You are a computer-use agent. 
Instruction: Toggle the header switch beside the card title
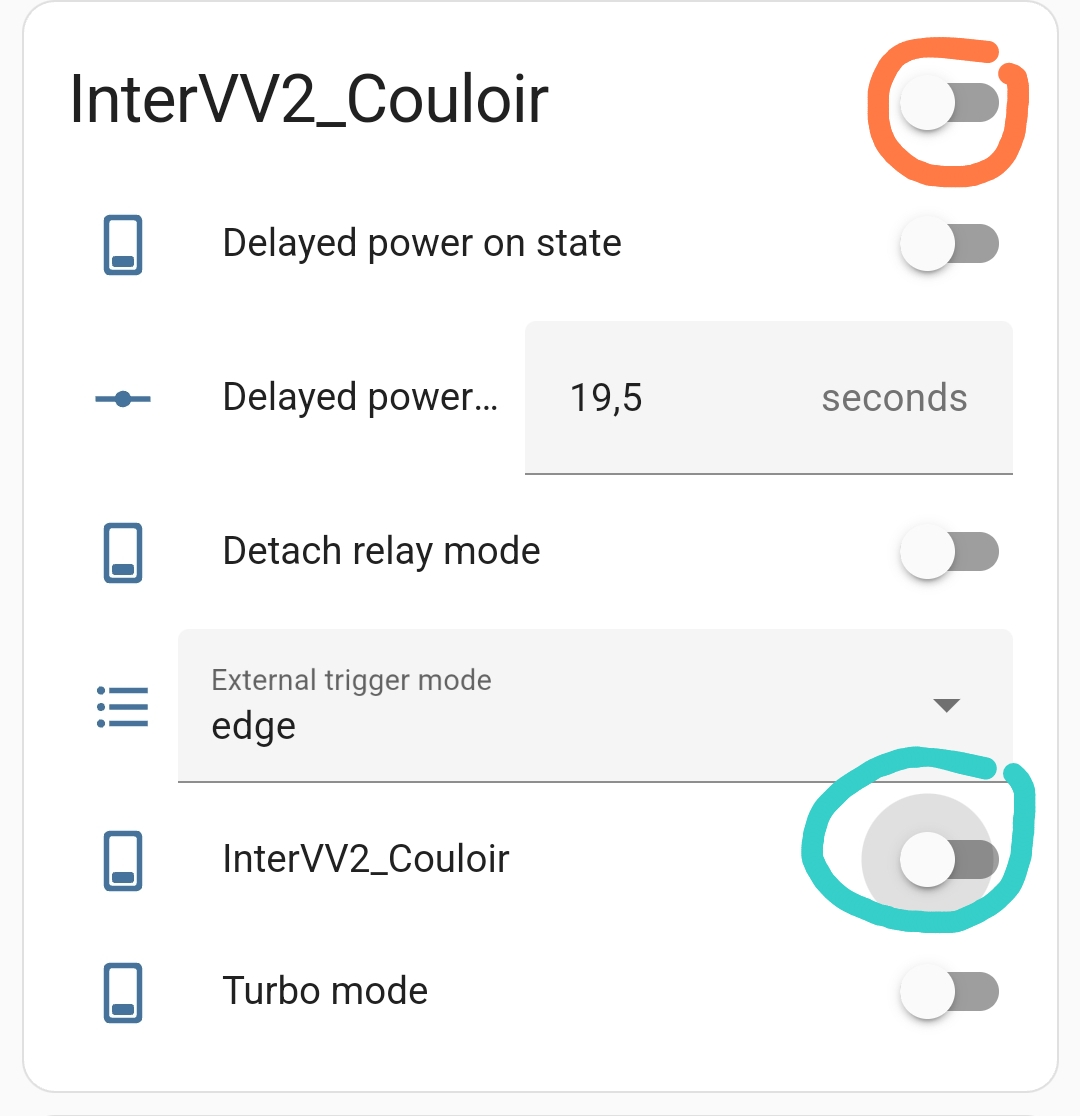coord(948,103)
